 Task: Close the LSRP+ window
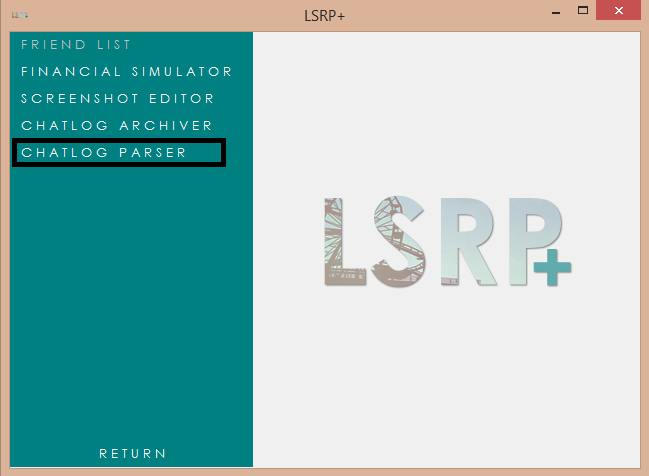click(618, 10)
